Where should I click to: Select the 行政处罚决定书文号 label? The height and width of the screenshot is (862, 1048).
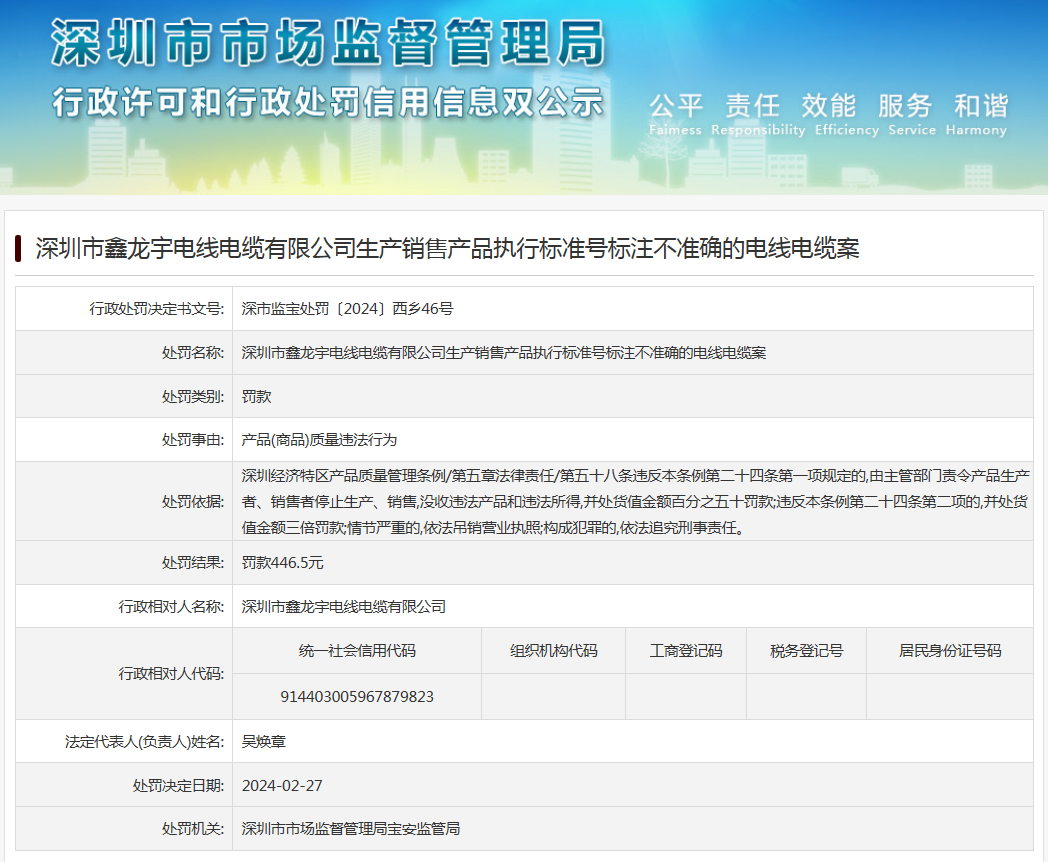coord(156,309)
